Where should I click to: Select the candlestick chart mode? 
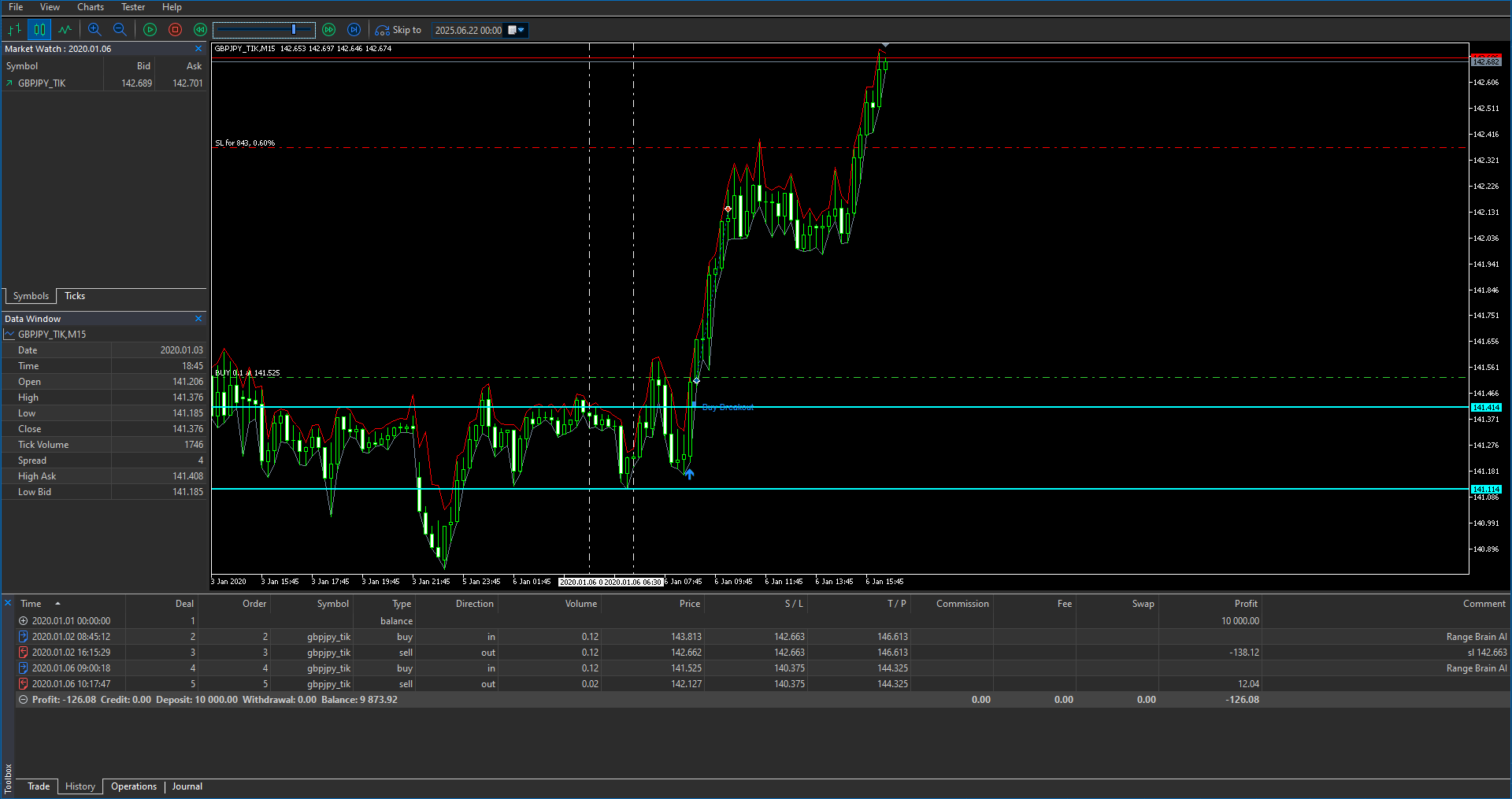tap(39, 30)
